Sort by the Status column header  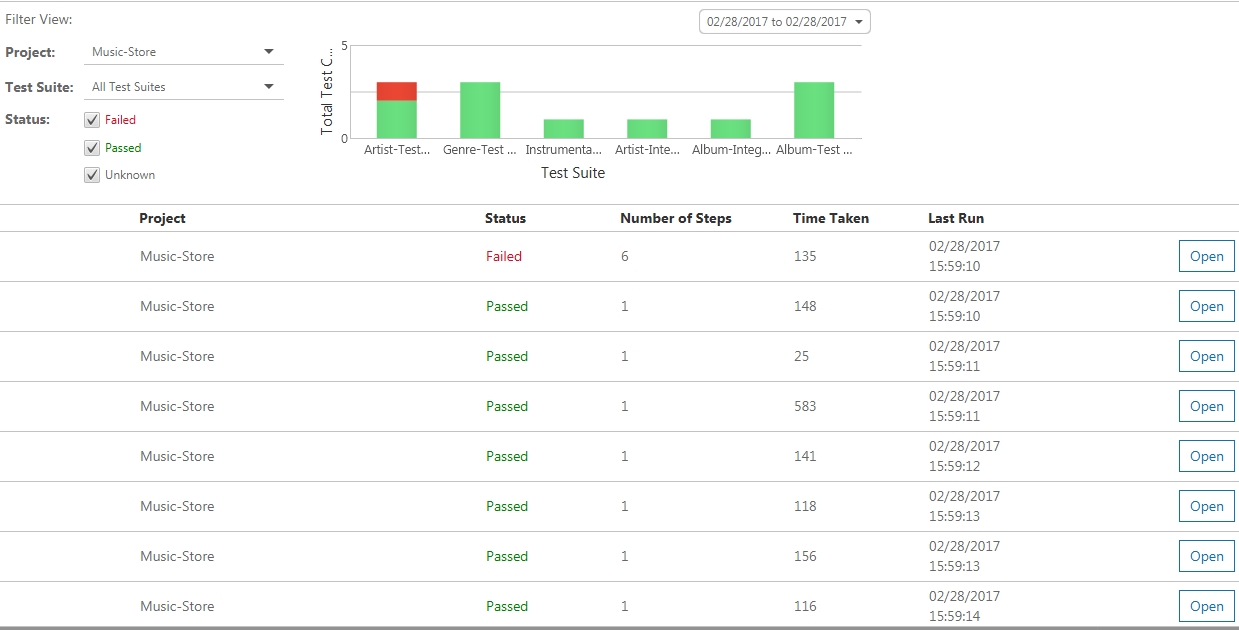505,218
